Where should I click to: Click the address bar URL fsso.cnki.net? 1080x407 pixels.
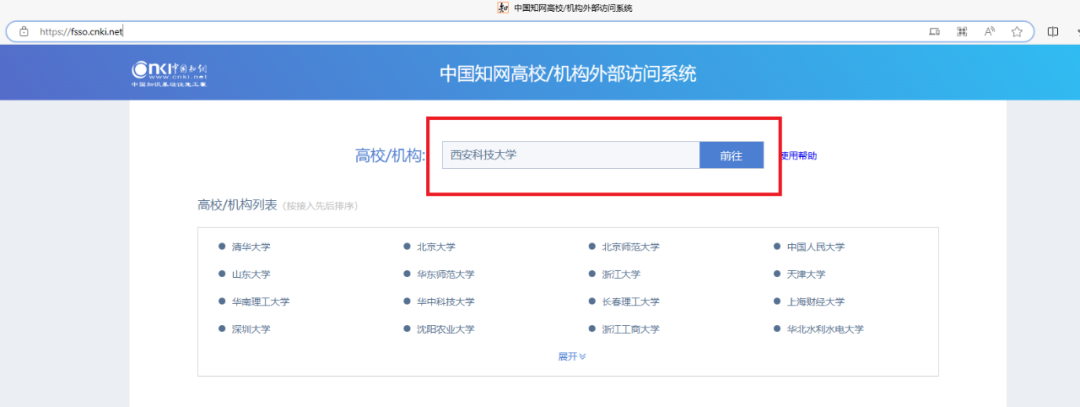[81, 31]
